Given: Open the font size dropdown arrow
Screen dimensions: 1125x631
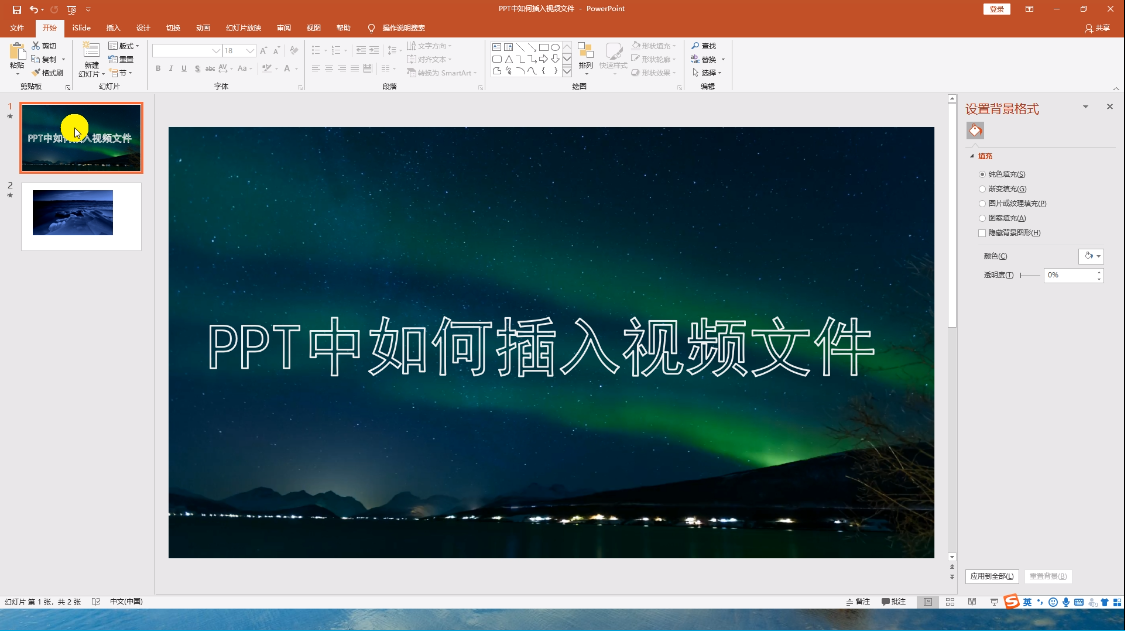Looking at the screenshot, I should (248, 50).
